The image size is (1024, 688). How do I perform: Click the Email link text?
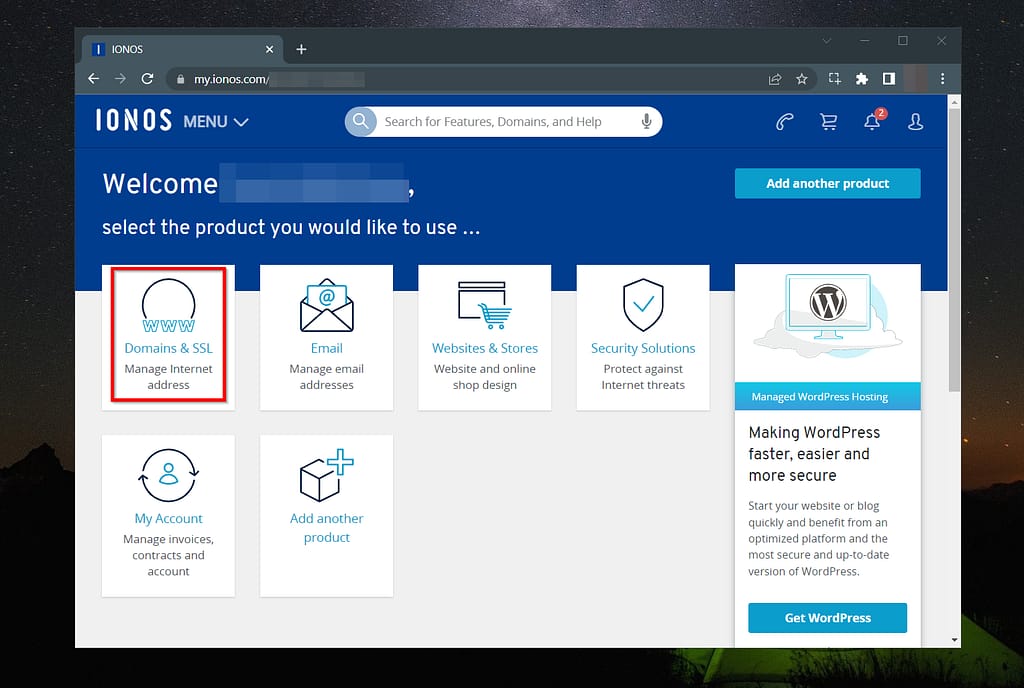point(327,349)
